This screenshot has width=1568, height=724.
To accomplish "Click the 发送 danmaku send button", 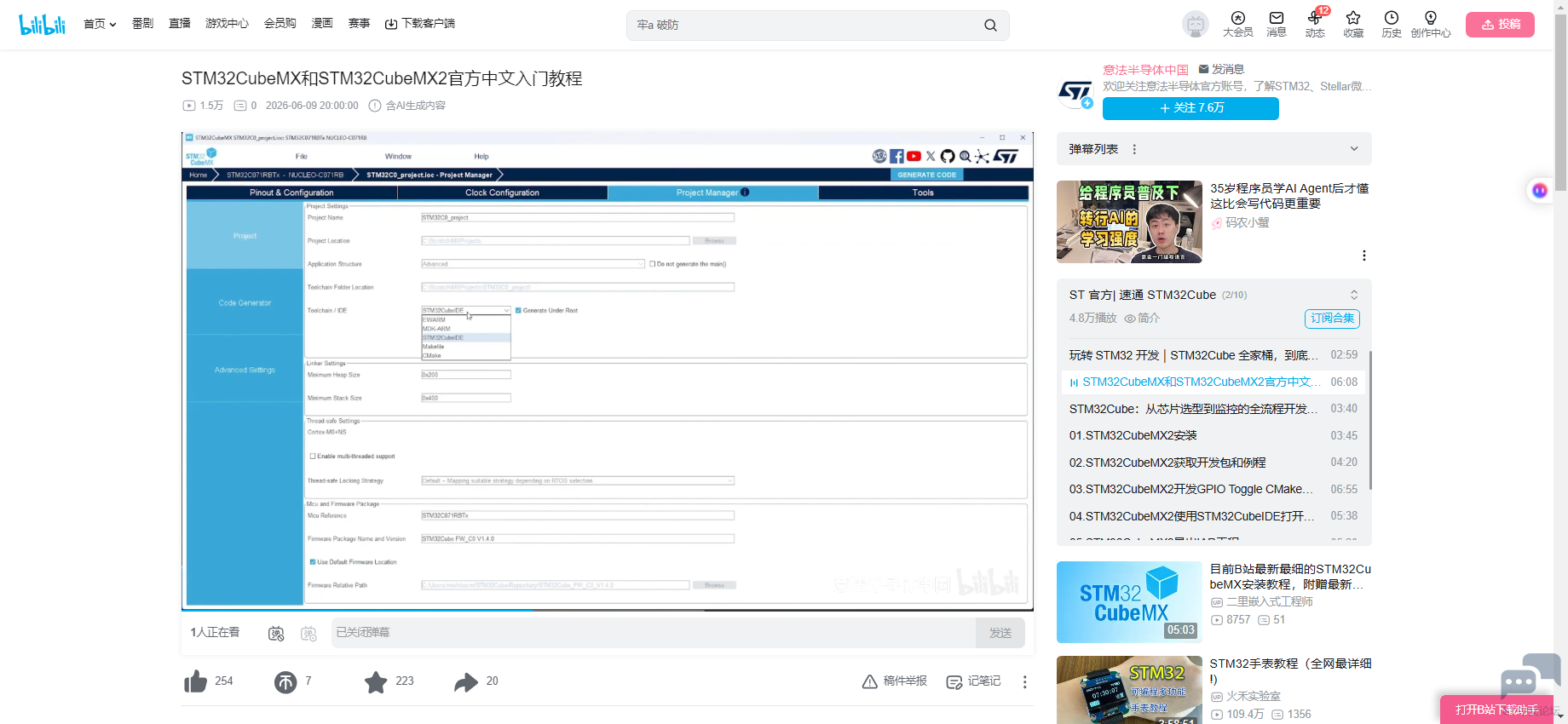I will tap(1000, 633).
